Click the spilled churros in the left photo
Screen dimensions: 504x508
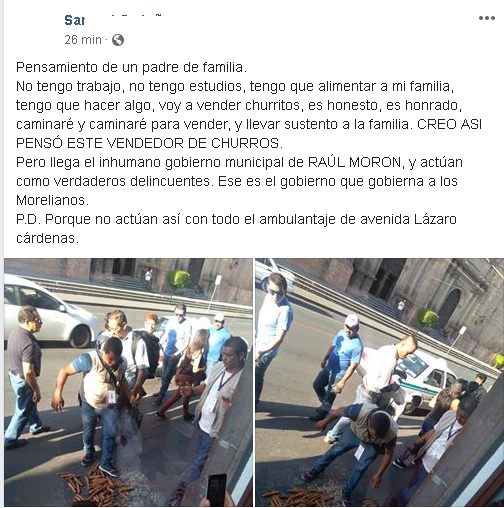97,485
